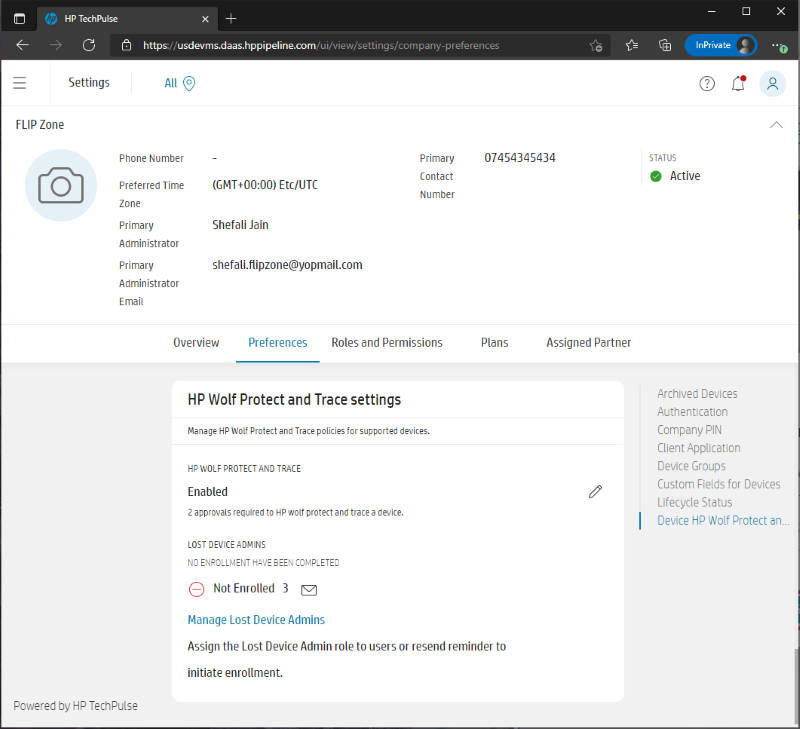Select the location pin next to All
800x729 pixels.
[190, 83]
